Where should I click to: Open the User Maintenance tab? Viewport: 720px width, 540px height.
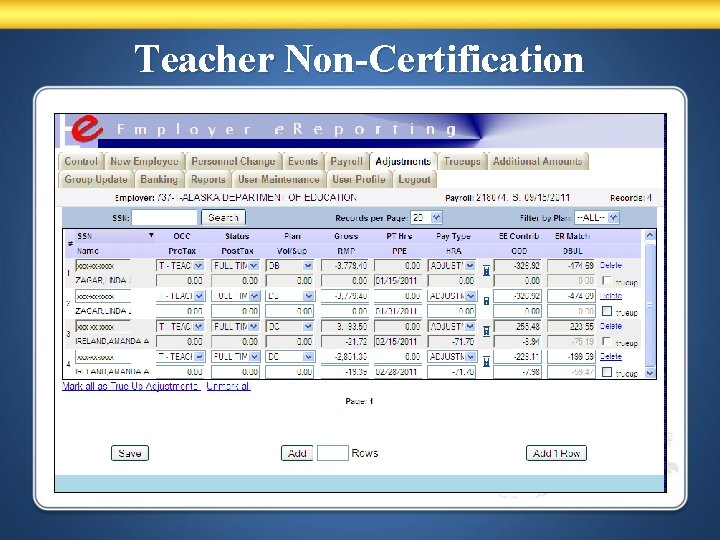tap(279, 179)
